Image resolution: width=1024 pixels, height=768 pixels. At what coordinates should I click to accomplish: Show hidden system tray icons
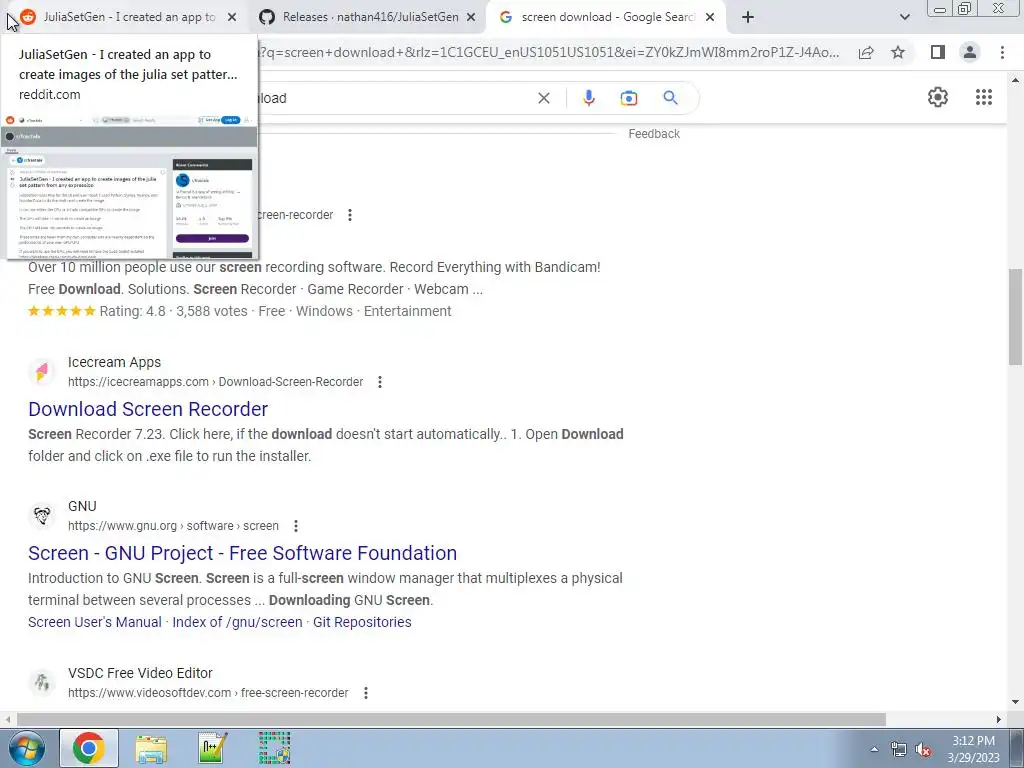pos(874,749)
